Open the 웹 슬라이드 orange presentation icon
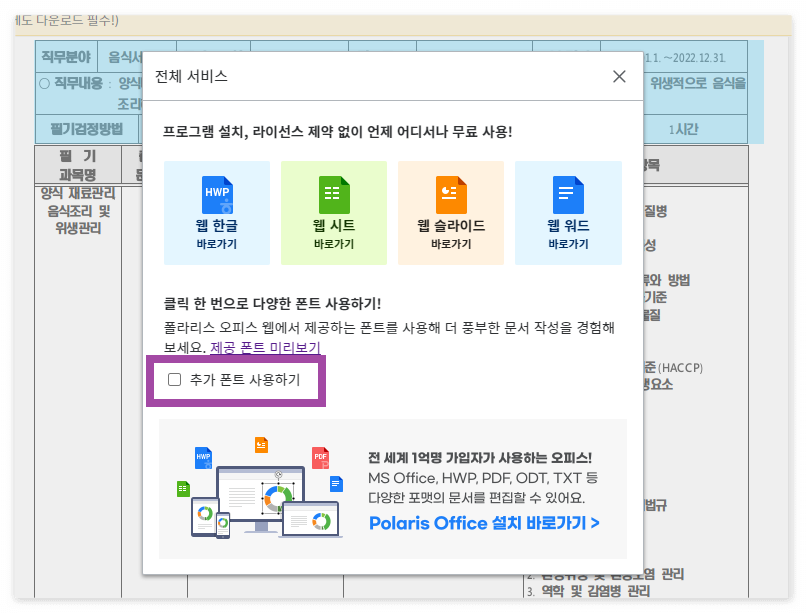 (451, 195)
